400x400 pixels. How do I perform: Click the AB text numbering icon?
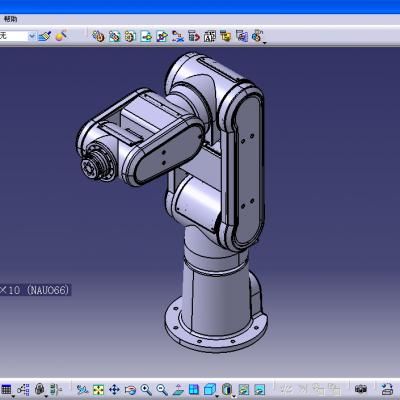[x=210, y=36]
